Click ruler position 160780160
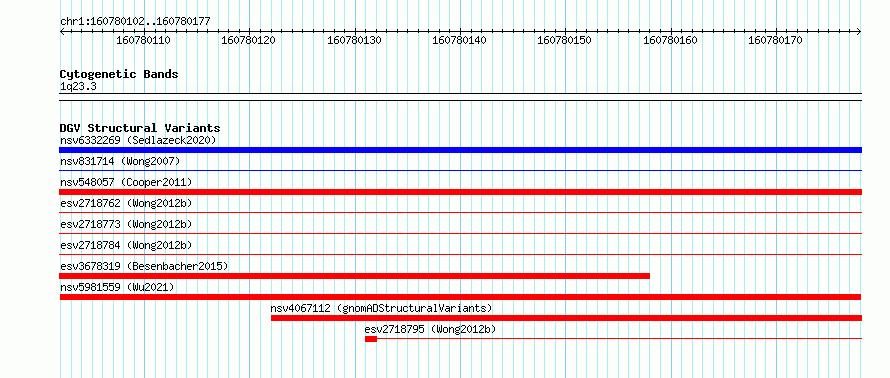 tap(671, 40)
